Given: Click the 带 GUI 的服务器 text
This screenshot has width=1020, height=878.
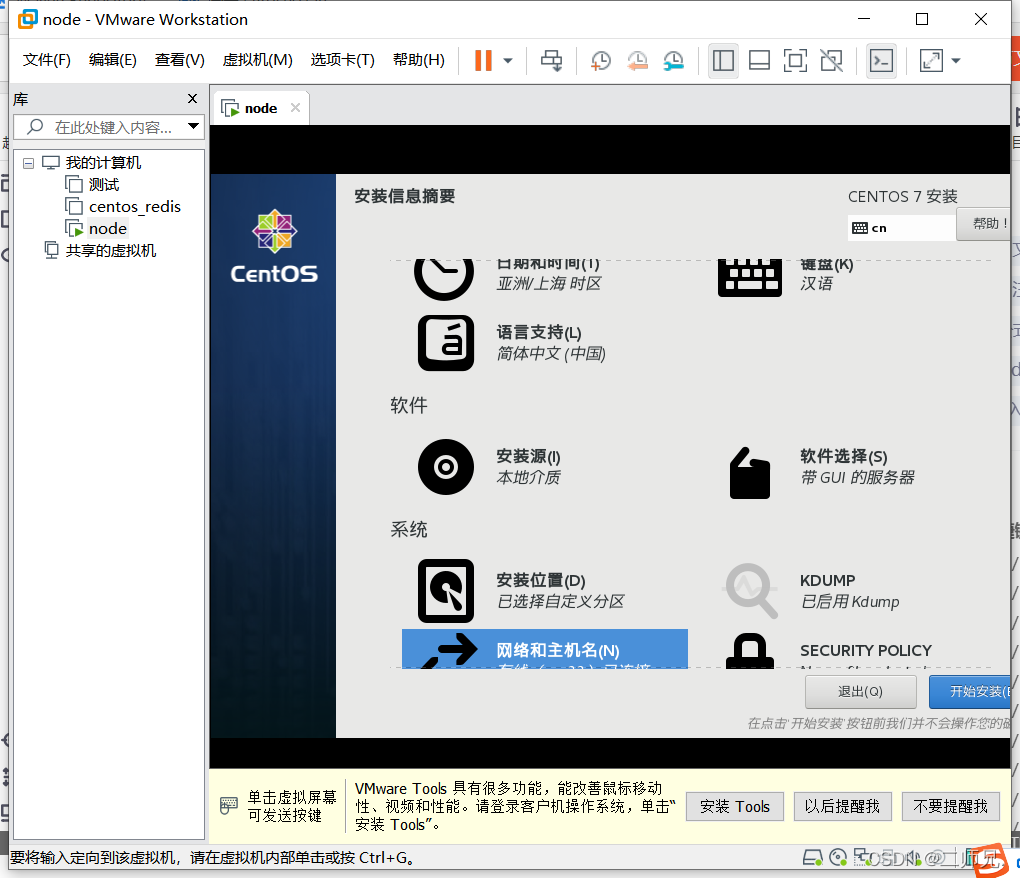Looking at the screenshot, I should [857, 477].
